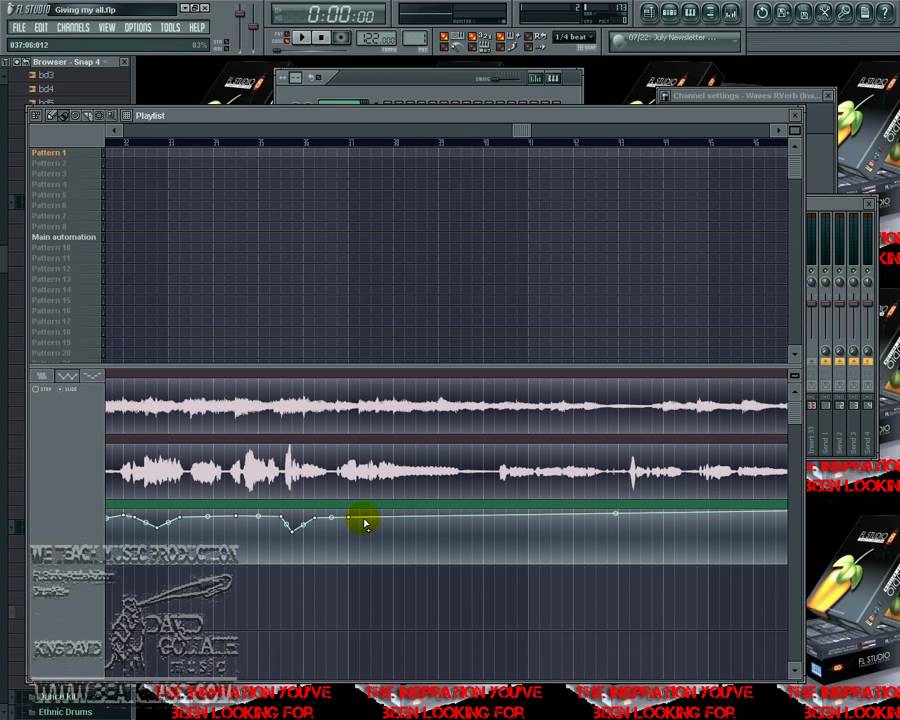Viewport: 900px width, 720px height.
Task: Click the question mark help icon
Action: pos(885,13)
